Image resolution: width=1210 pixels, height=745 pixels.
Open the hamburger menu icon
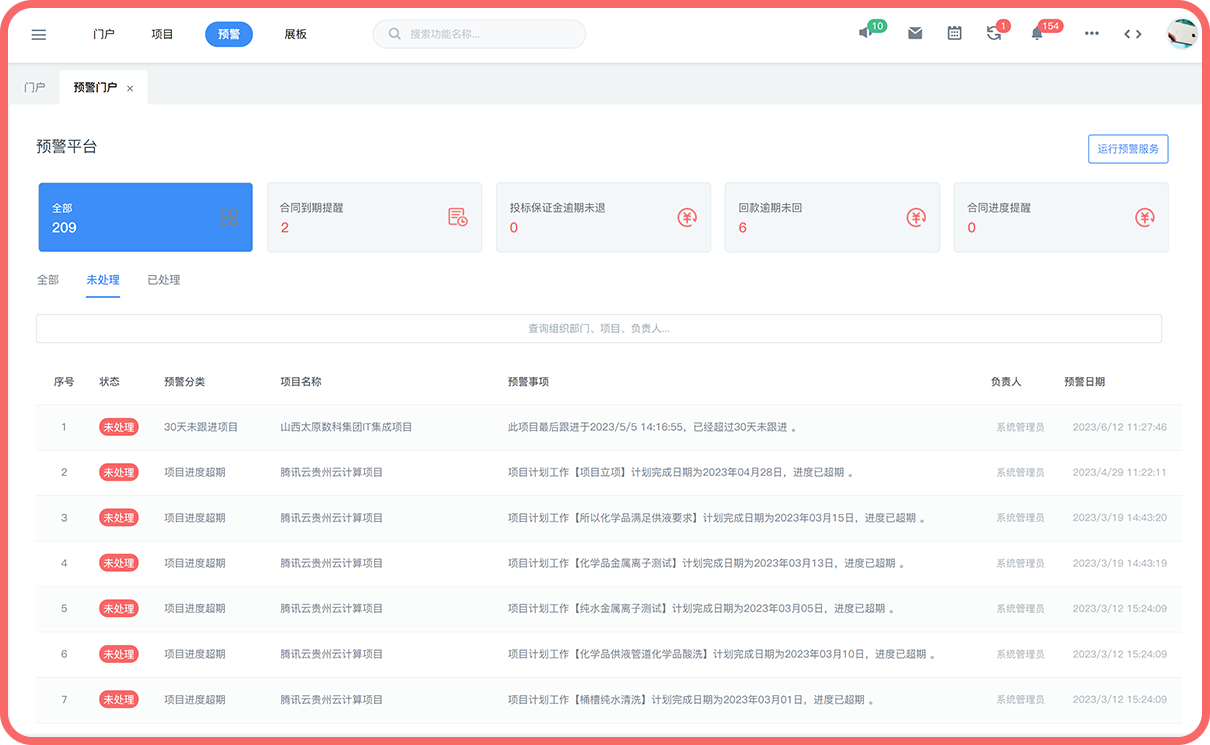[39, 34]
